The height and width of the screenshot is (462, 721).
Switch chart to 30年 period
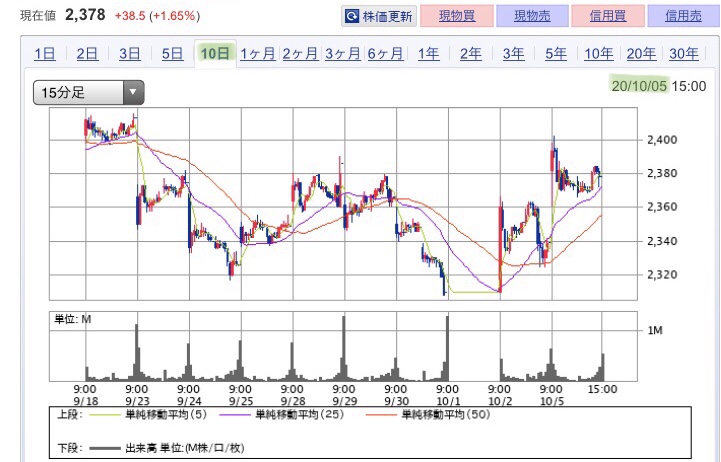[684, 54]
